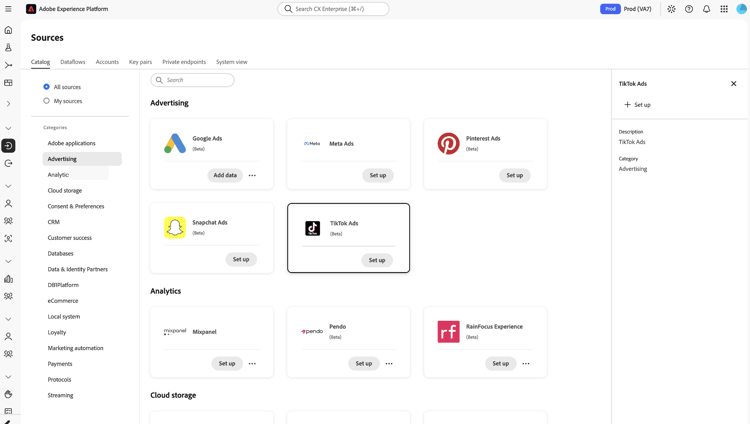This screenshot has height=424, width=750.
Task: Click the Snapchat Ads ghost logo
Action: tap(175, 227)
